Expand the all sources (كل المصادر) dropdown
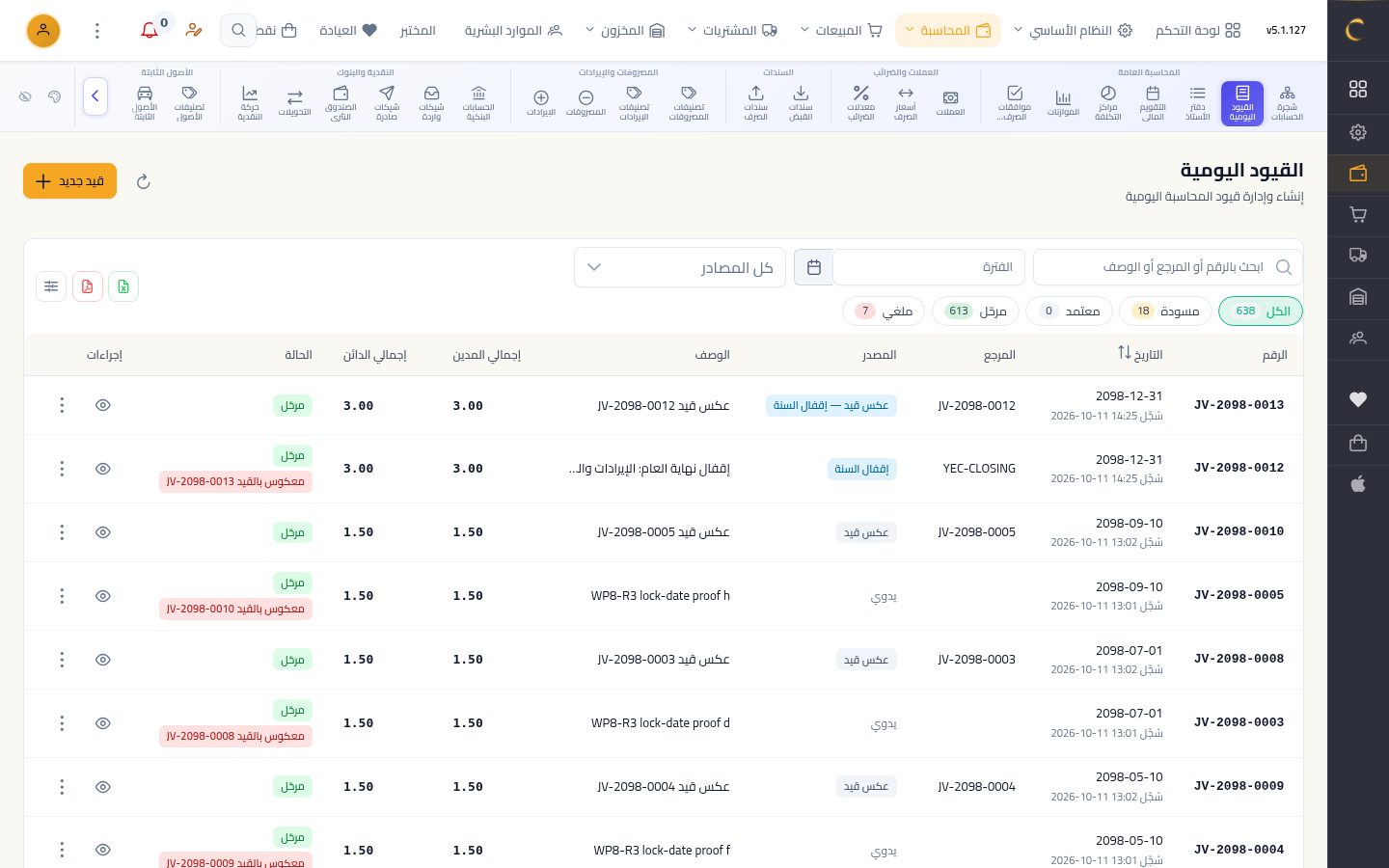1389x868 pixels. (x=680, y=267)
